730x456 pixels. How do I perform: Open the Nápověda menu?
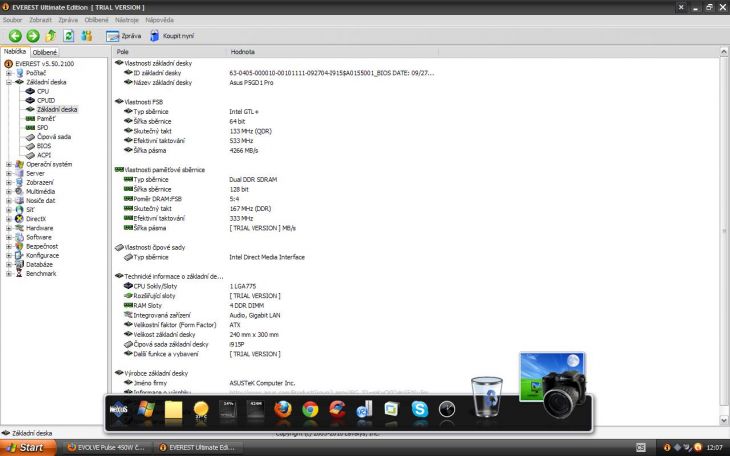coord(159,20)
